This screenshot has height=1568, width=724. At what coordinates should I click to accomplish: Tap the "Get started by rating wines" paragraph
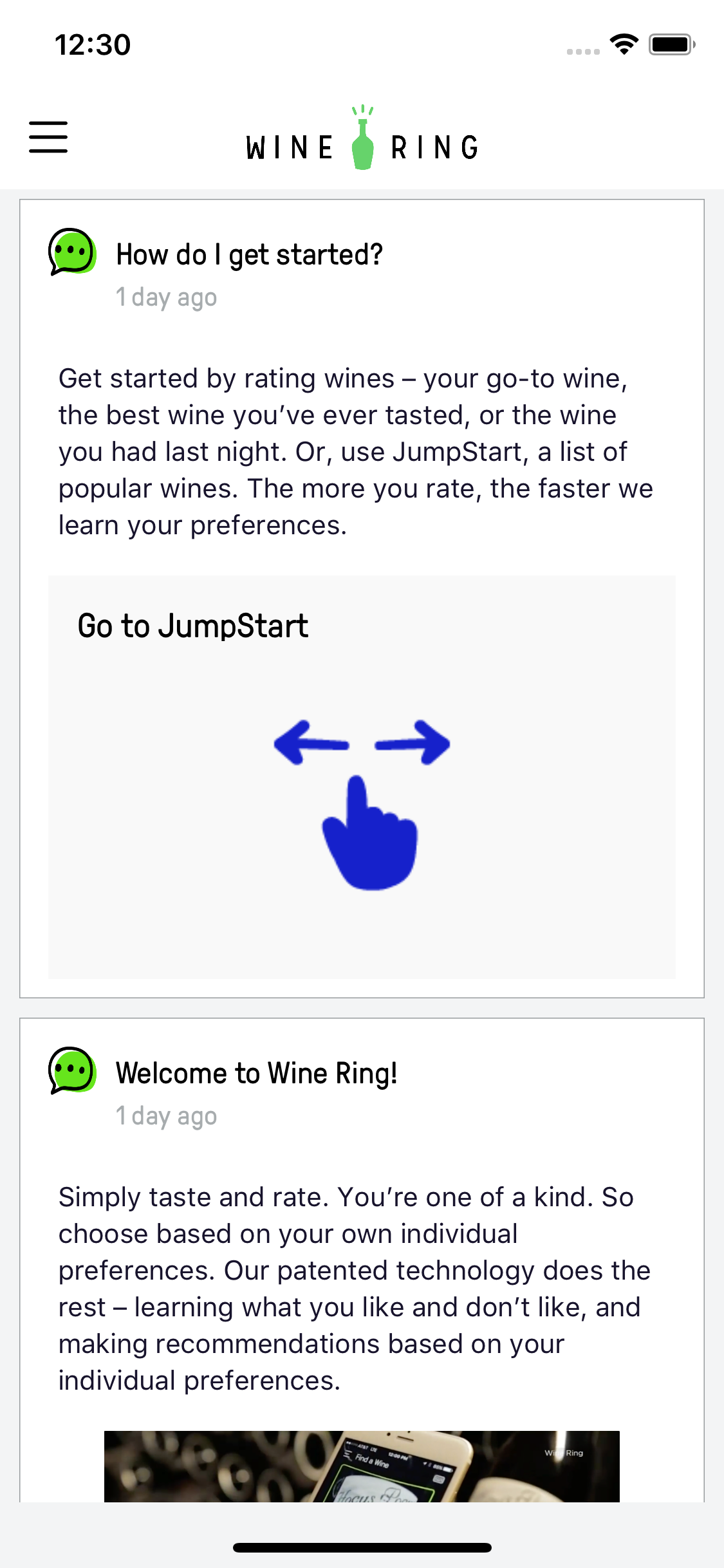(355, 452)
